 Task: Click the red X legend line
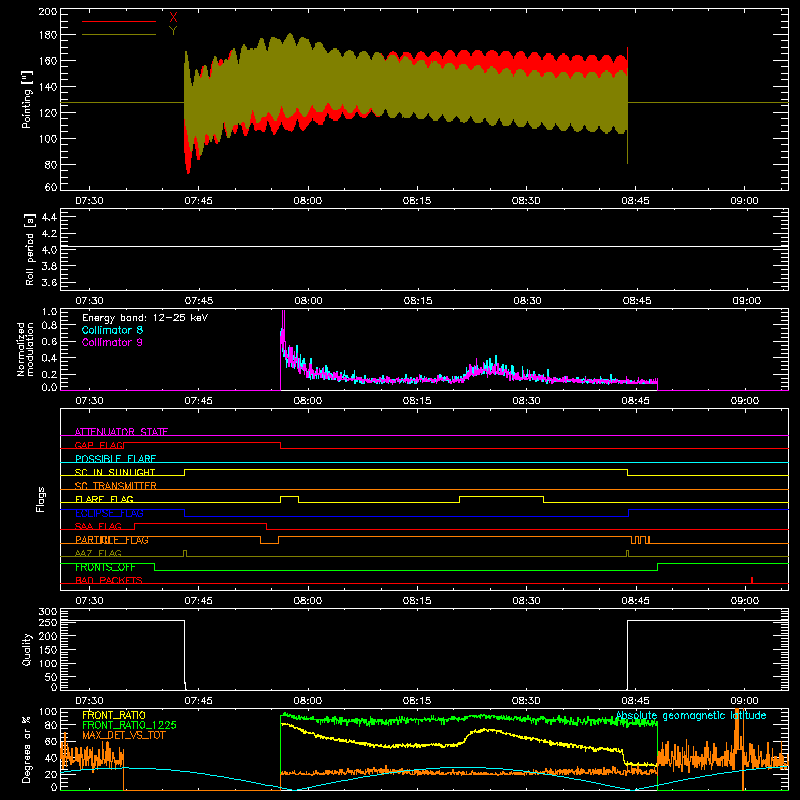119,21
